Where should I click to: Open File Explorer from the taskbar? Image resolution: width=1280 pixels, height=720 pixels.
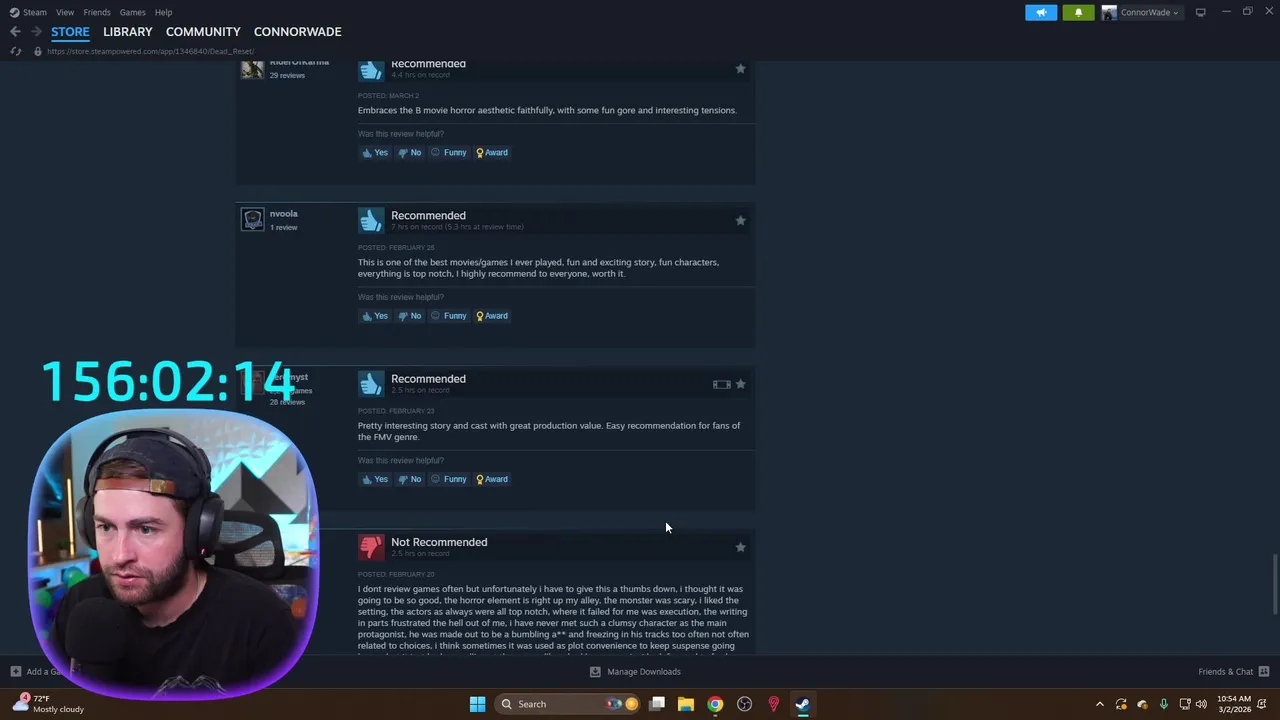685,704
